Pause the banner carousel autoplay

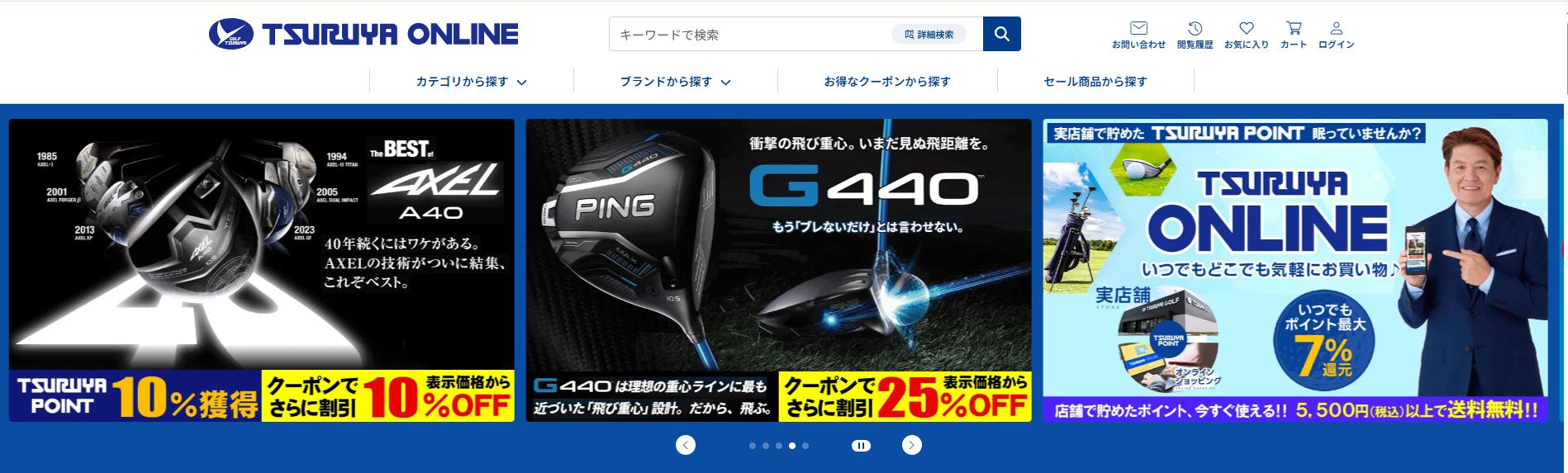pos(861,446)
